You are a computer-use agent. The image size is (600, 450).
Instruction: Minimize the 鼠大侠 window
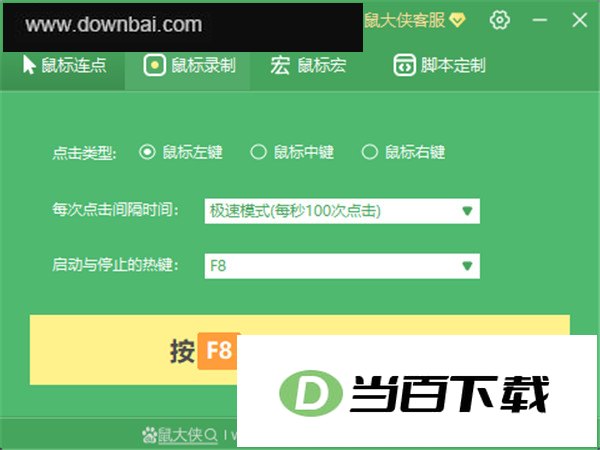pyautogui.click(x=540, y=20)
